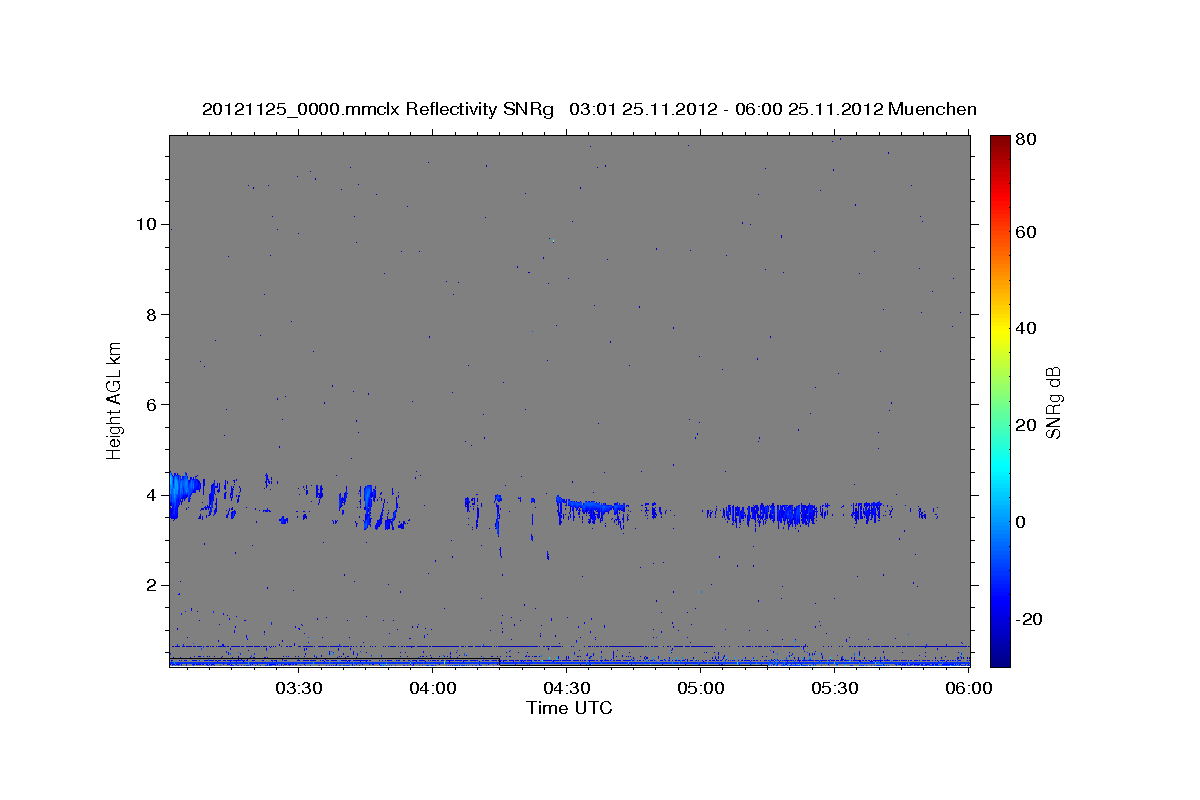Click the 03:30 time tick label
Image resolution: width=1200 pixels, height=800 pixels.
298,688
